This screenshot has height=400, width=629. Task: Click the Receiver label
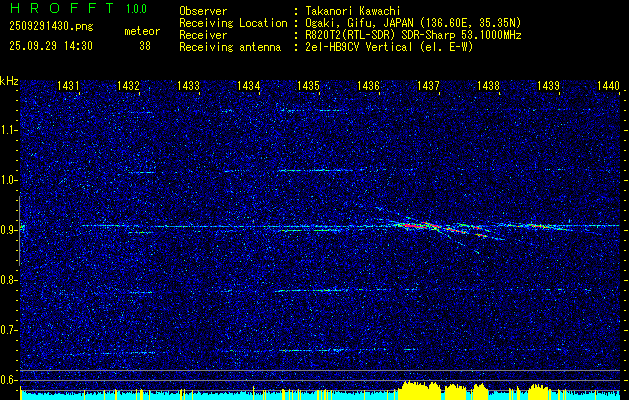coord(203,35)
